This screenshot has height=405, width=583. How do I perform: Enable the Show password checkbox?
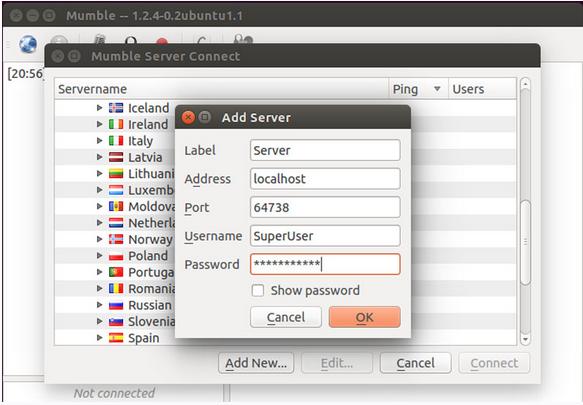pos(258,290)
